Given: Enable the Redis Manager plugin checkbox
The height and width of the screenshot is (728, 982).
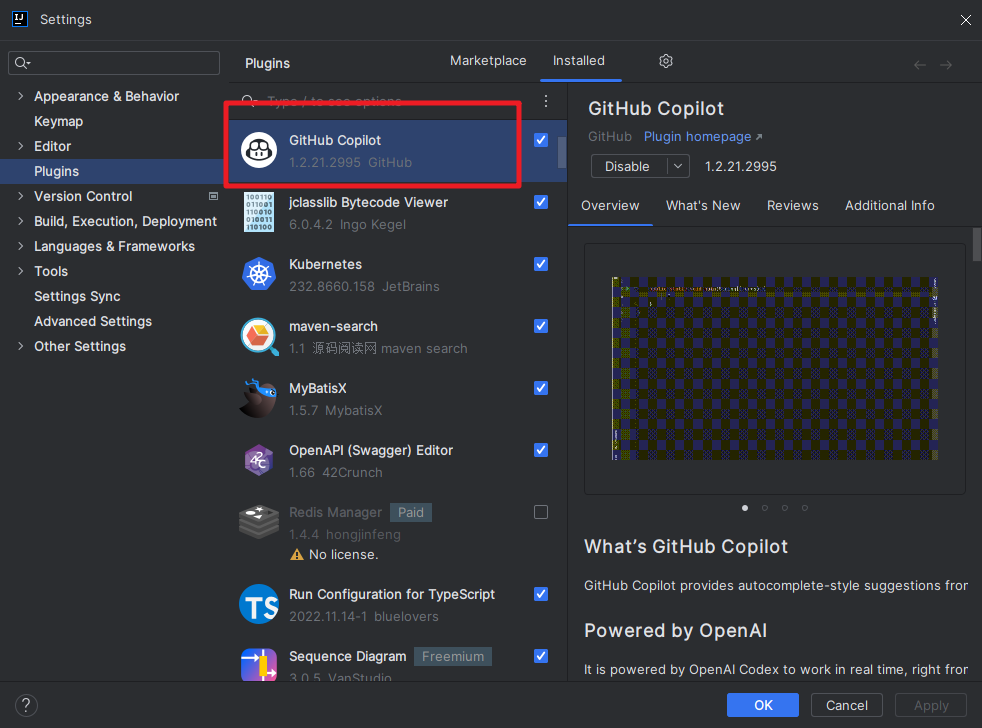Looking at the screenshot, I should [541, 512].
